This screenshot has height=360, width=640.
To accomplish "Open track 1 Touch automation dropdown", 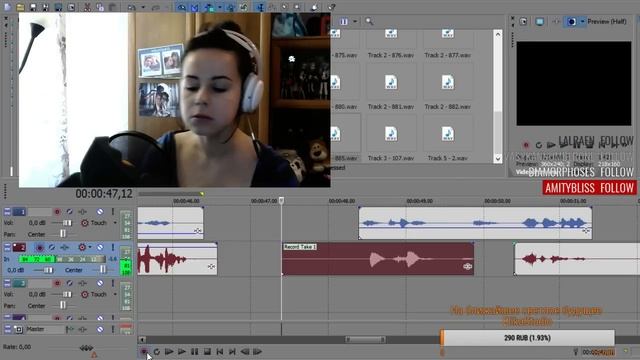I will 115,223.
